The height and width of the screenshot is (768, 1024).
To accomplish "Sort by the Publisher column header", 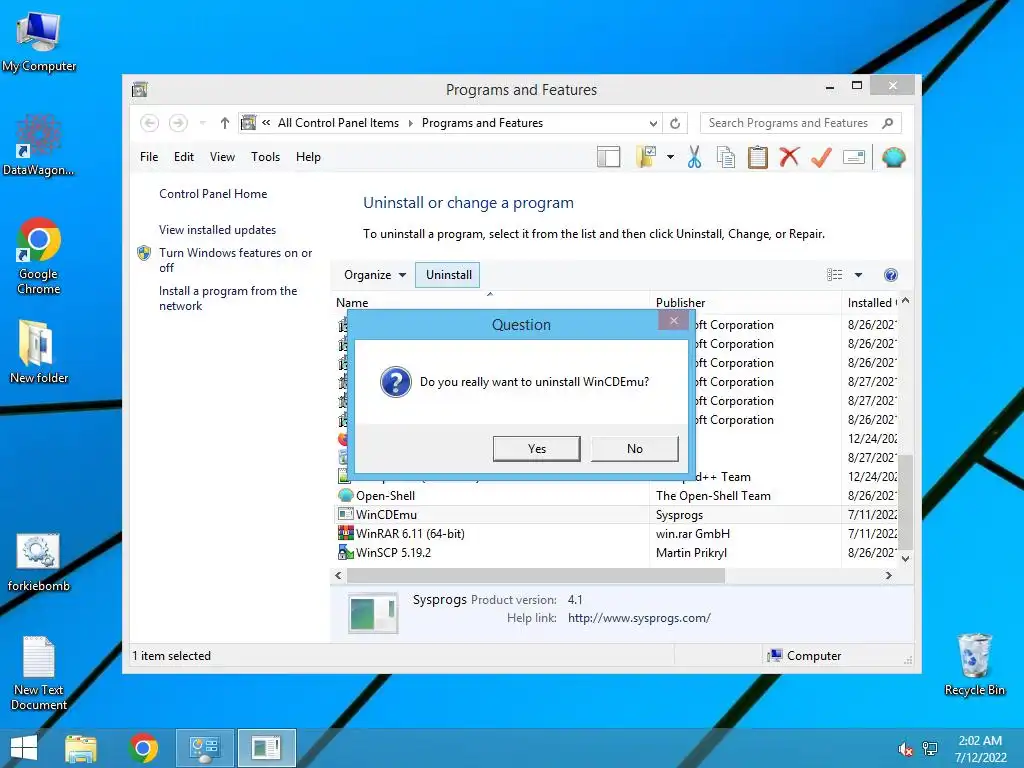I will click(745, 302).
